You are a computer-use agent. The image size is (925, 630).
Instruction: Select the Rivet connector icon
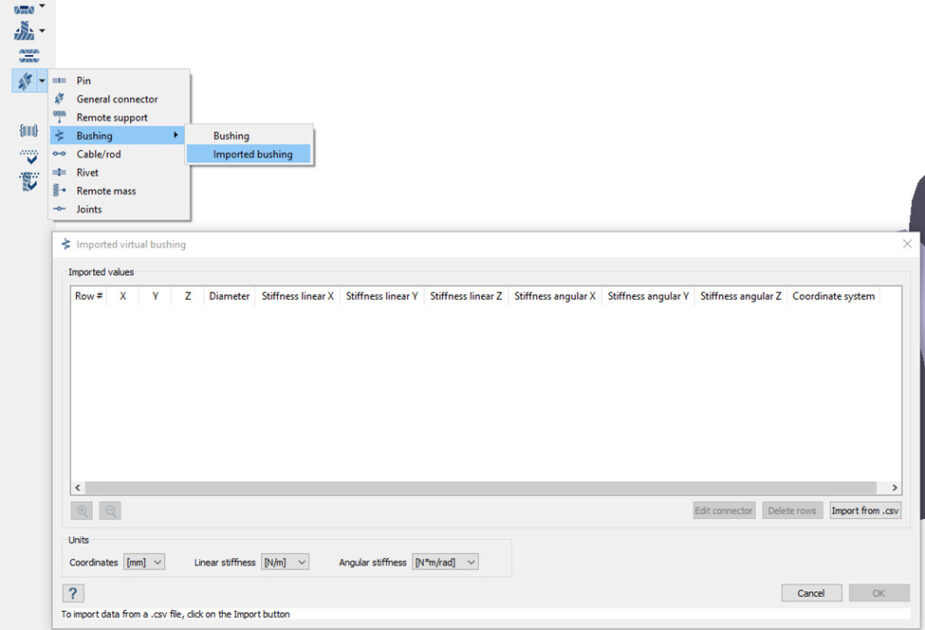coord(59,172)
